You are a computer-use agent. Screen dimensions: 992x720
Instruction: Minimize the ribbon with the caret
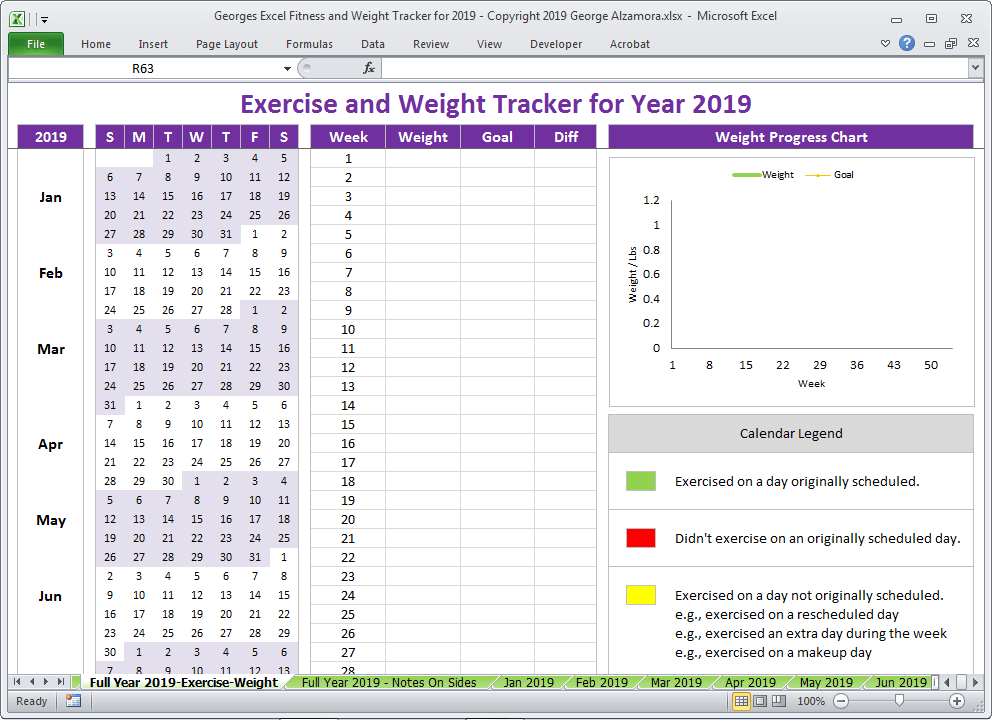click(x=885, y=44)
